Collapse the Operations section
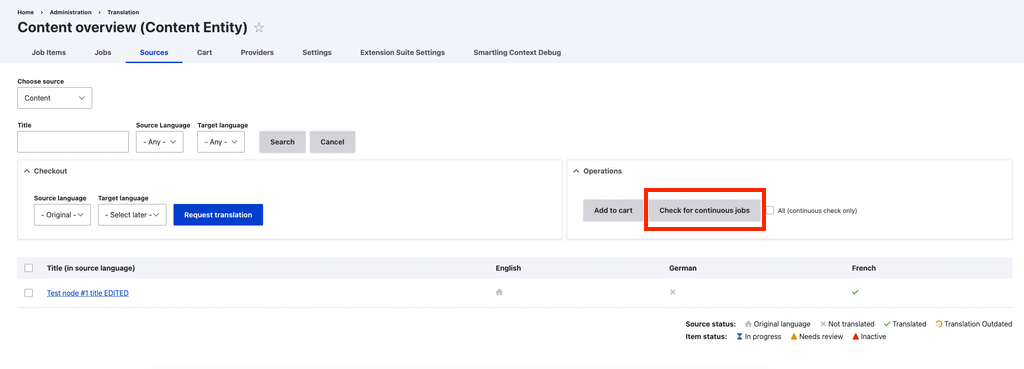 pos(598,171)
